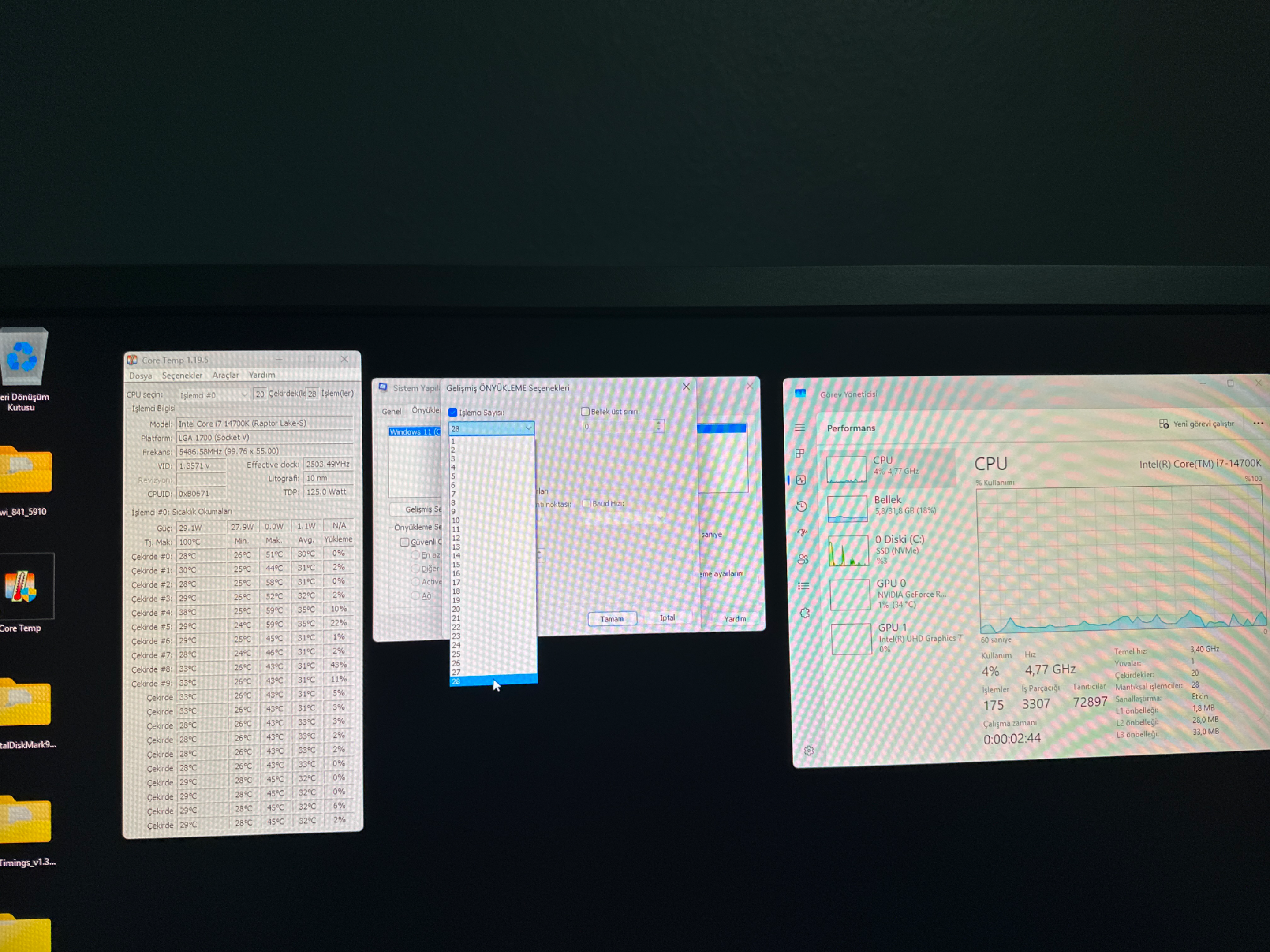
Task: Select the En az radio button
Action: click(x=415, y=555)
